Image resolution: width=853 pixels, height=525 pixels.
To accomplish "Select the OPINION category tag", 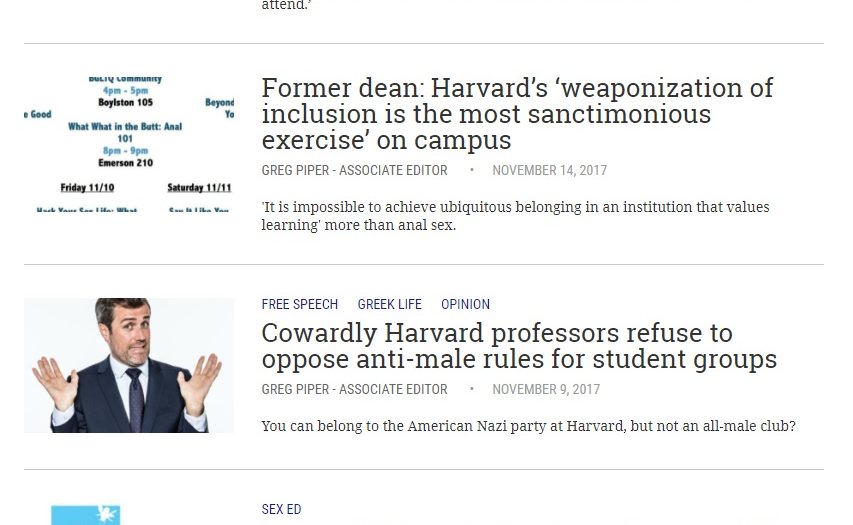I will coord(465,304).
